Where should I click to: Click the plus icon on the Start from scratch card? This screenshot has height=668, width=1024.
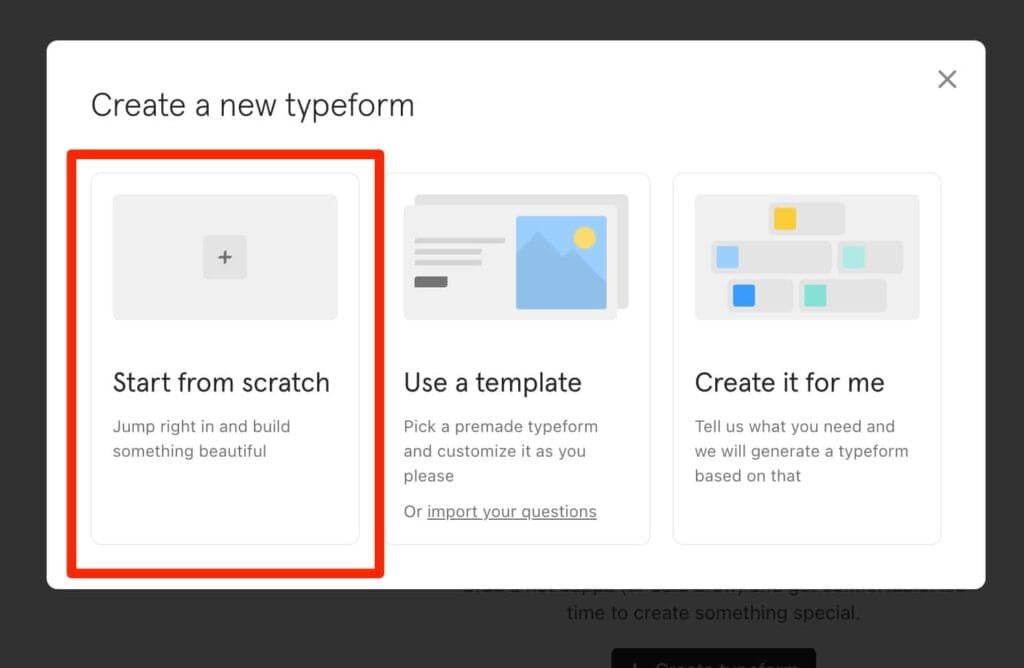point(224,257)
